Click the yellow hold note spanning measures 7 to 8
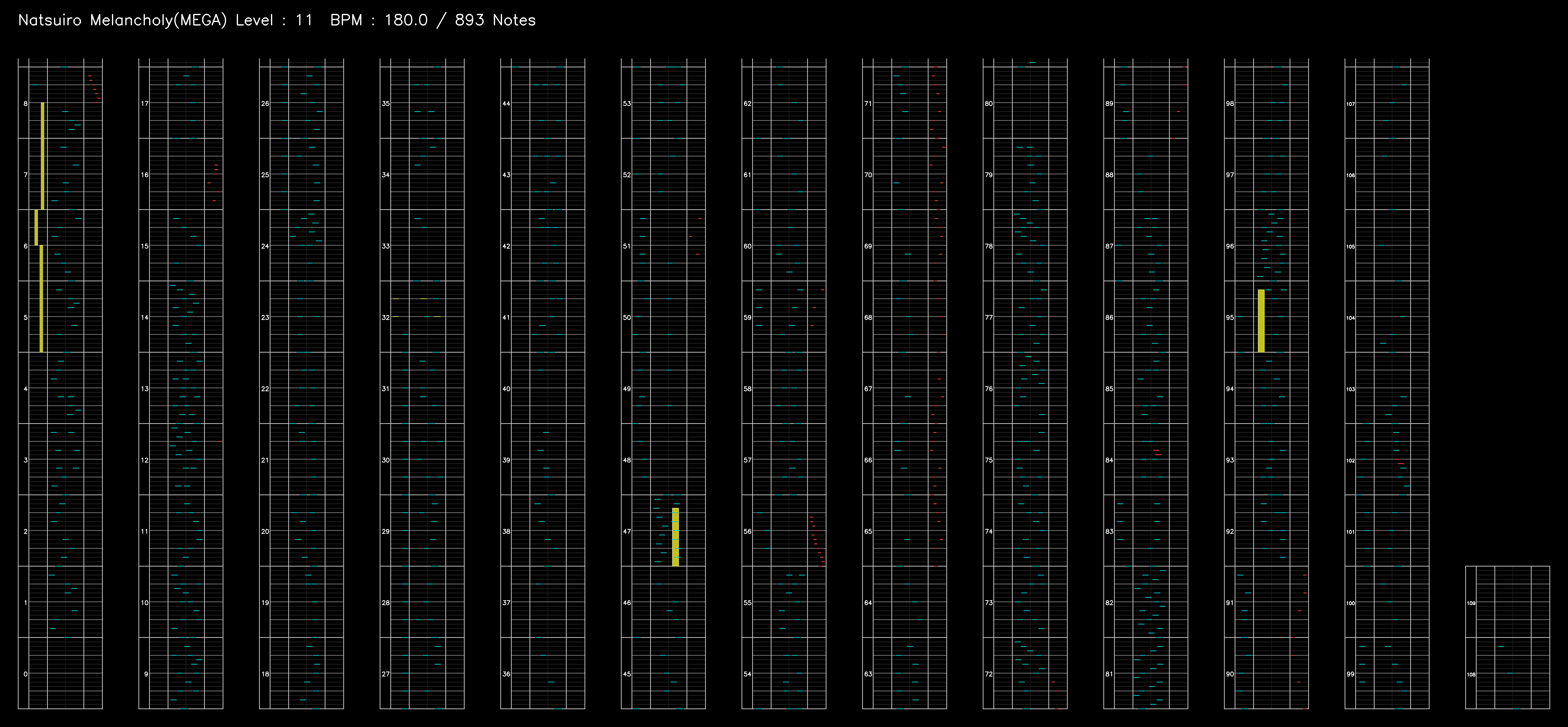Screen dimensions: 1568x727 pos(43,156)
